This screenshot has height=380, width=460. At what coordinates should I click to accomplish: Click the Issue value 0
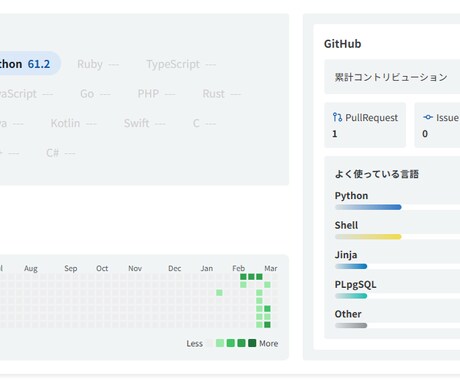(425, 134)
